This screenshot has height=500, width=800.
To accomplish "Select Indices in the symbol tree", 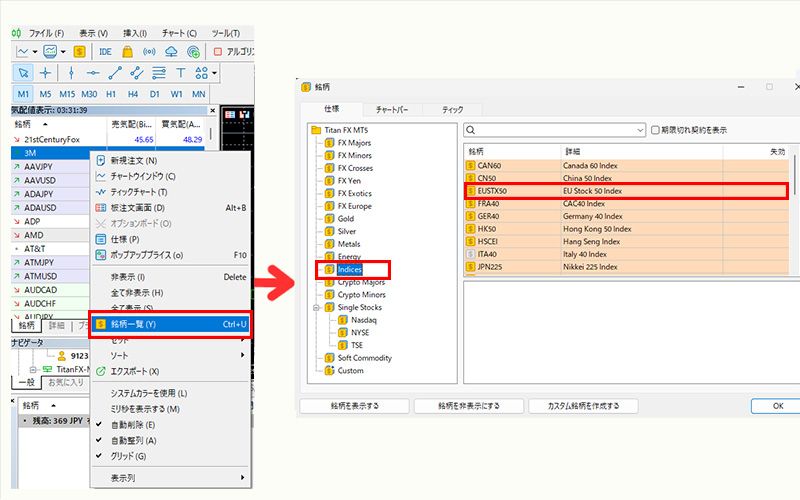I will coord(350,269).
